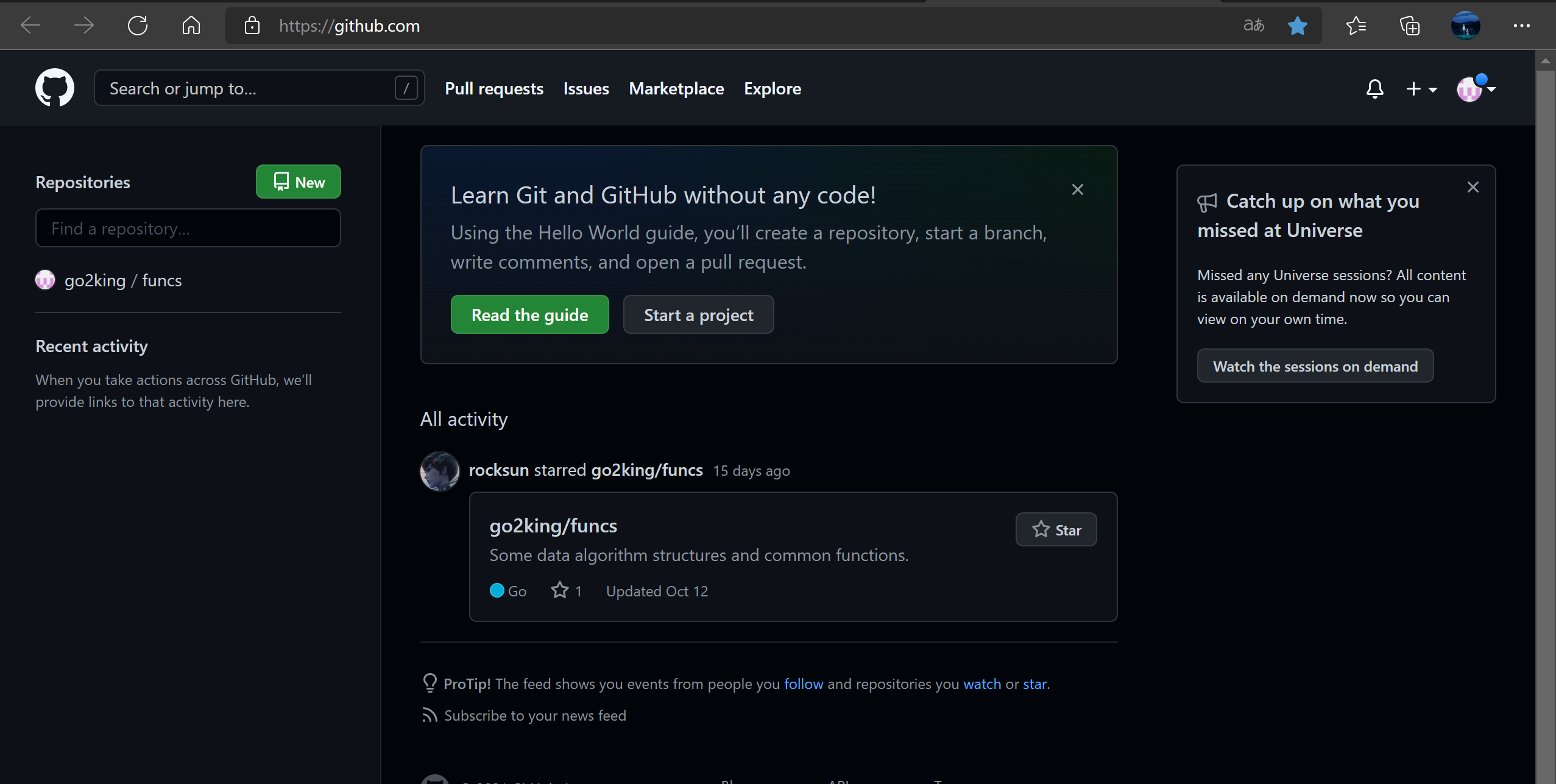This screenshot has width=1556, height=784.
Task: Click the ProTip lightbulb icon
Action: point(430,683)
